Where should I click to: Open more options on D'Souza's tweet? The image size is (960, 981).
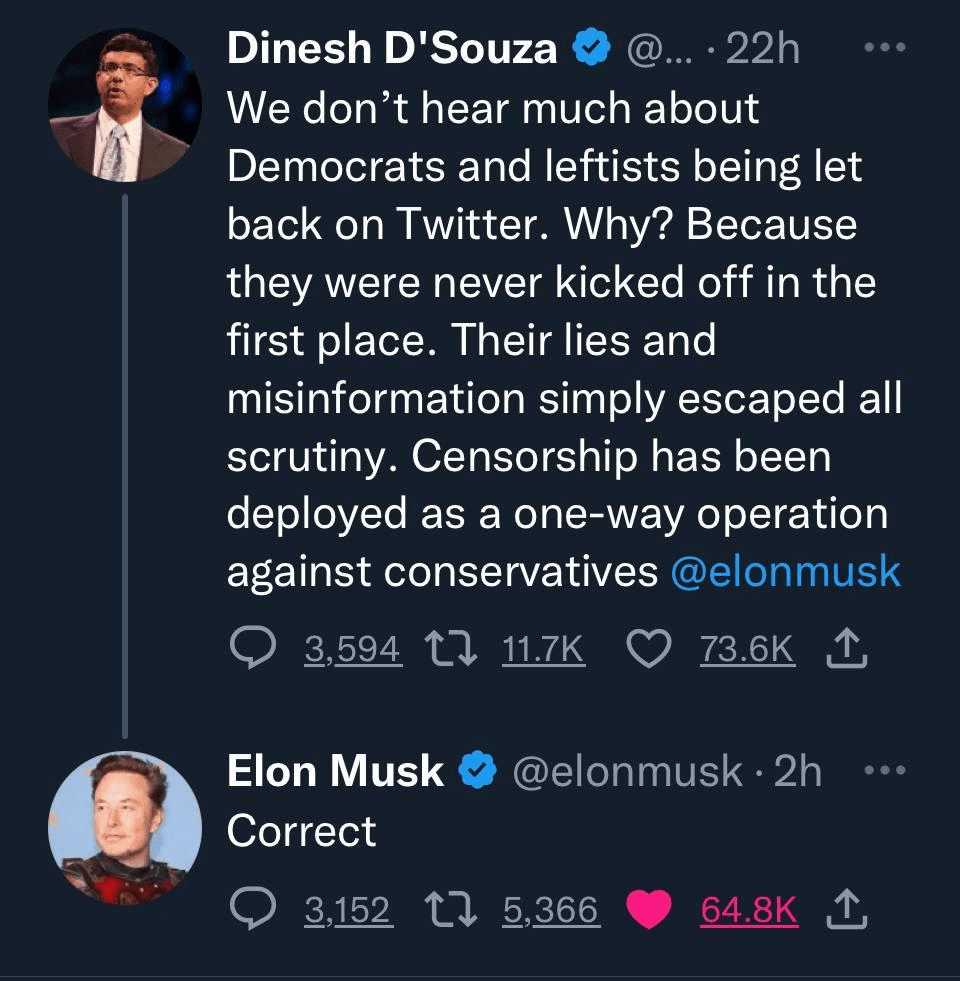[884, 49]
